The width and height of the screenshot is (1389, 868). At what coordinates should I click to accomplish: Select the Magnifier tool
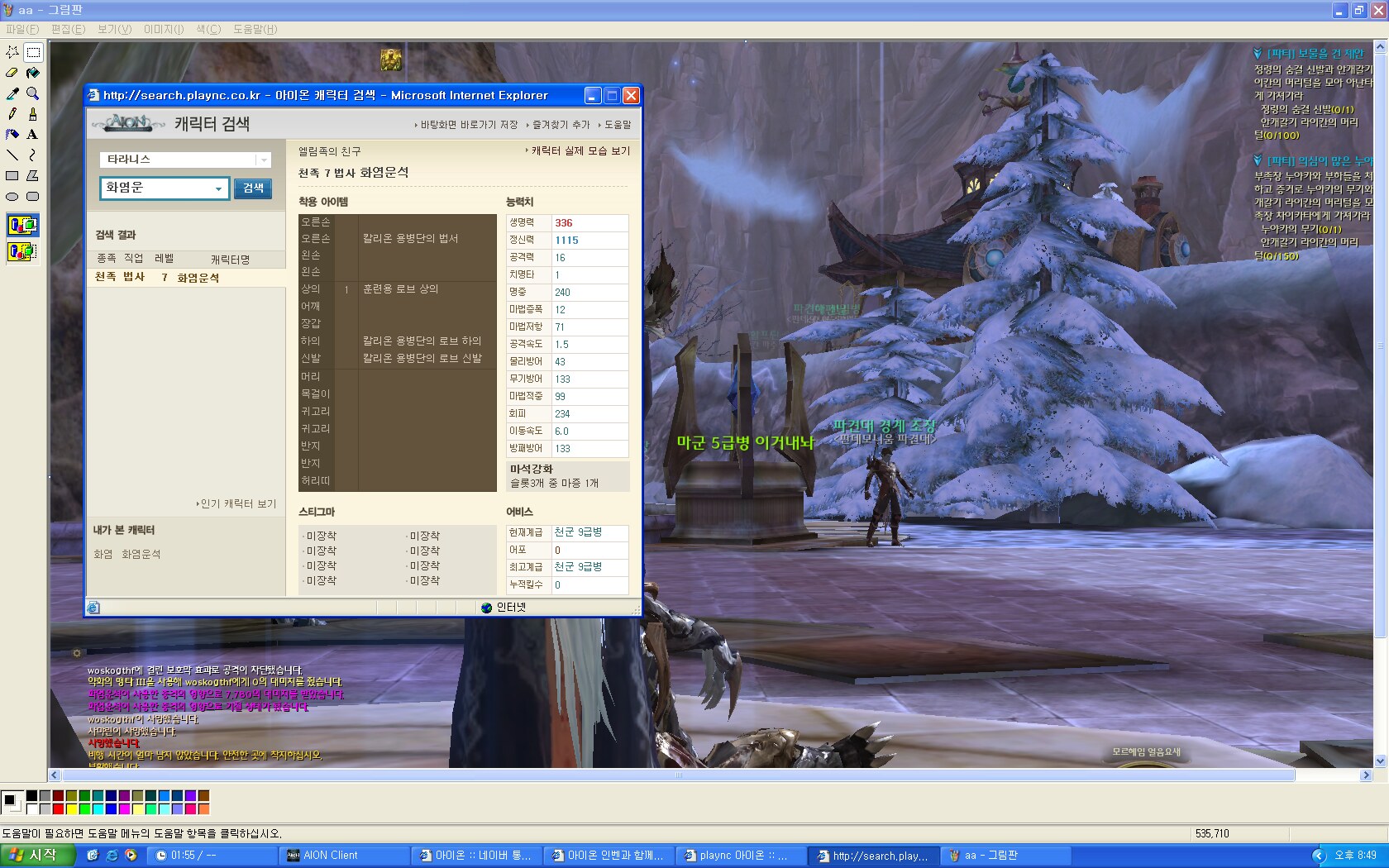(x=32, y=93)
